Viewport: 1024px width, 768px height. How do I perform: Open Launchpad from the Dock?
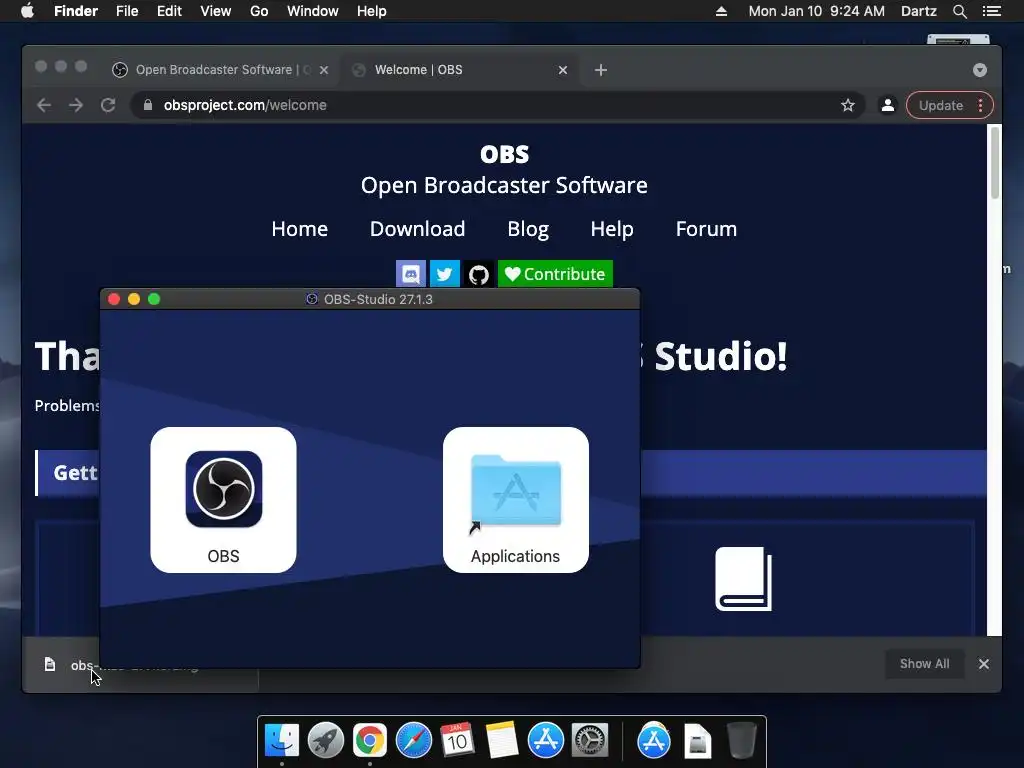325,740
